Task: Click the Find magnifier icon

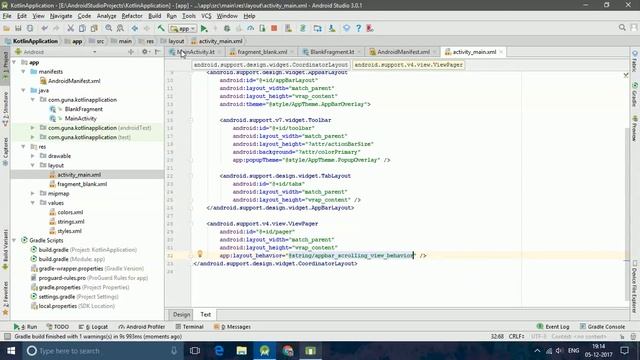Action: 109,28
